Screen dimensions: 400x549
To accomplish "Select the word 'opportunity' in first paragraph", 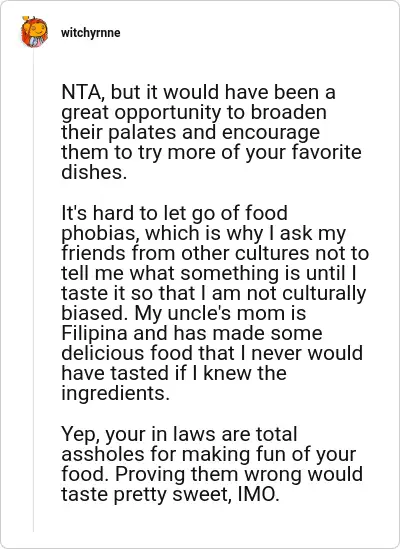I will tap(168, 113).
